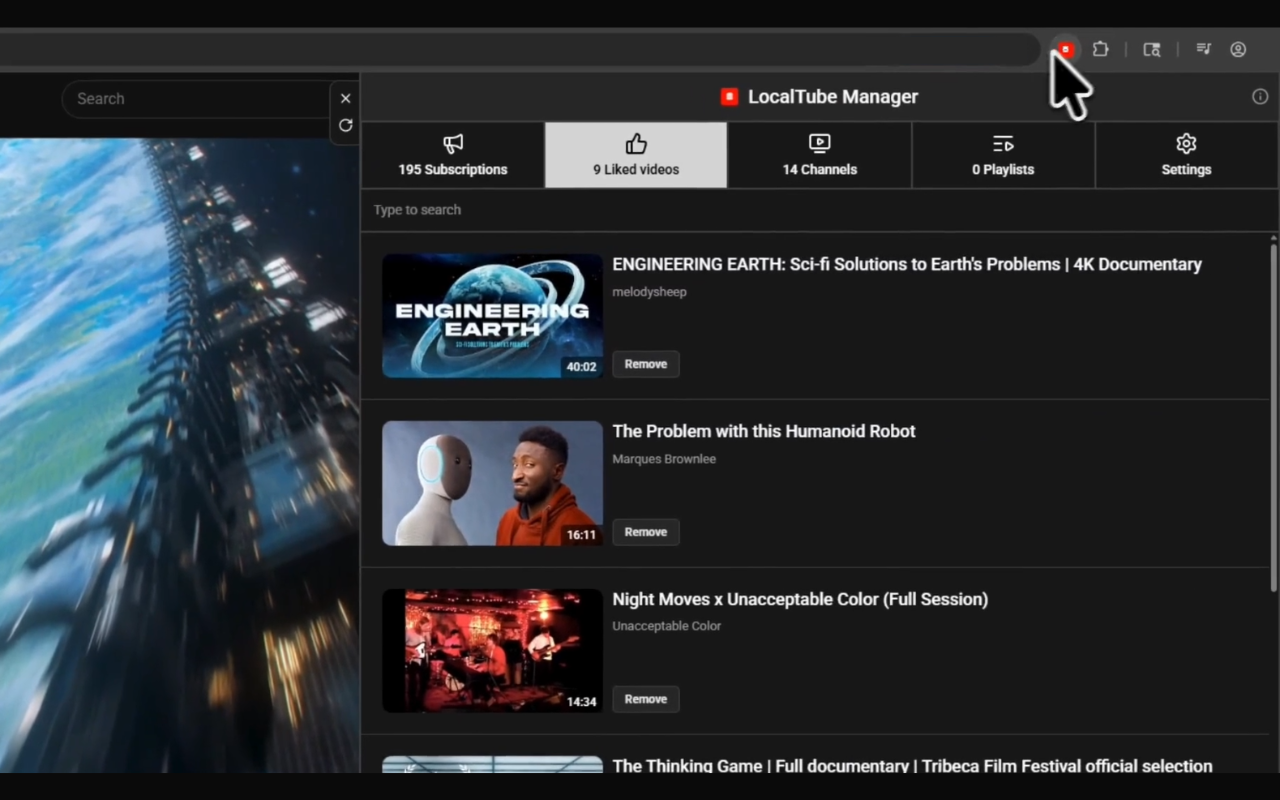Open the browser extensions puzzle icon
The width and height of the screenshot is (1280, 800).
click(x=1101, y=49)
